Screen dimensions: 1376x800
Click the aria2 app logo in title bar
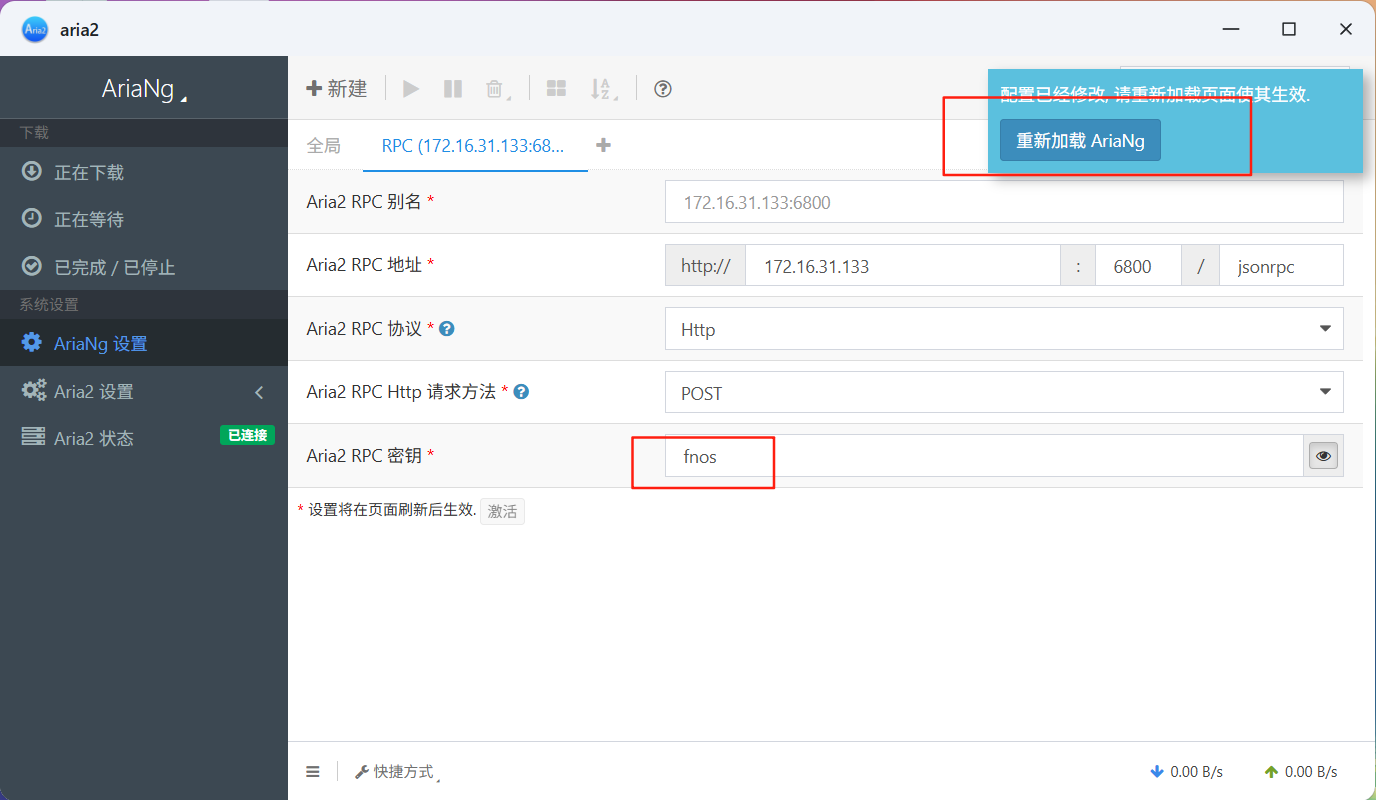click(35, 29)
